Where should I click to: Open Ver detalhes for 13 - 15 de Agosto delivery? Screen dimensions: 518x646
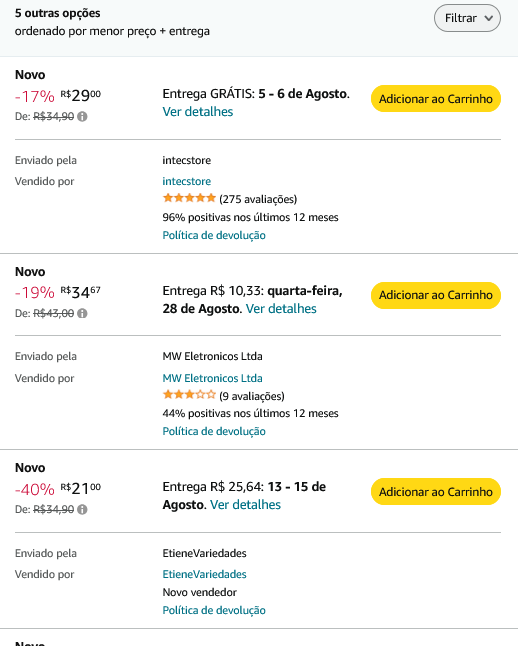coord(245,505)
